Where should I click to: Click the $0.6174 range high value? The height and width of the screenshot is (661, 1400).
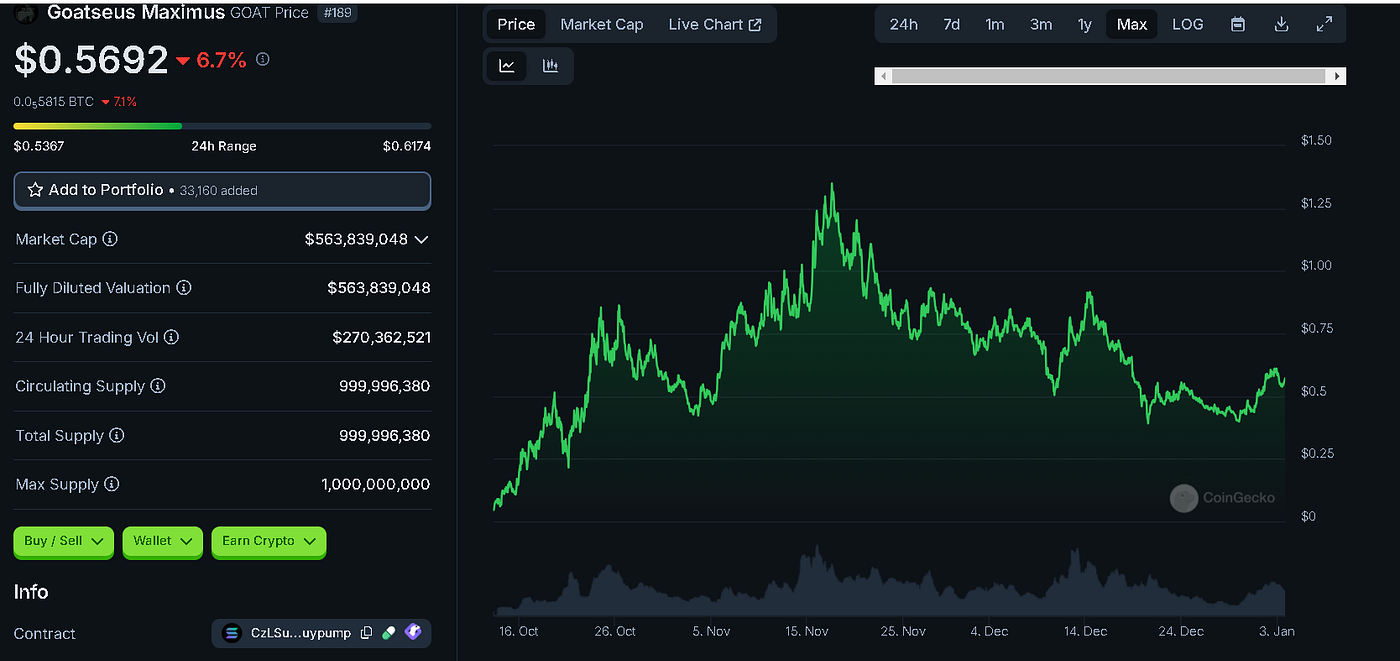[407, 146]
